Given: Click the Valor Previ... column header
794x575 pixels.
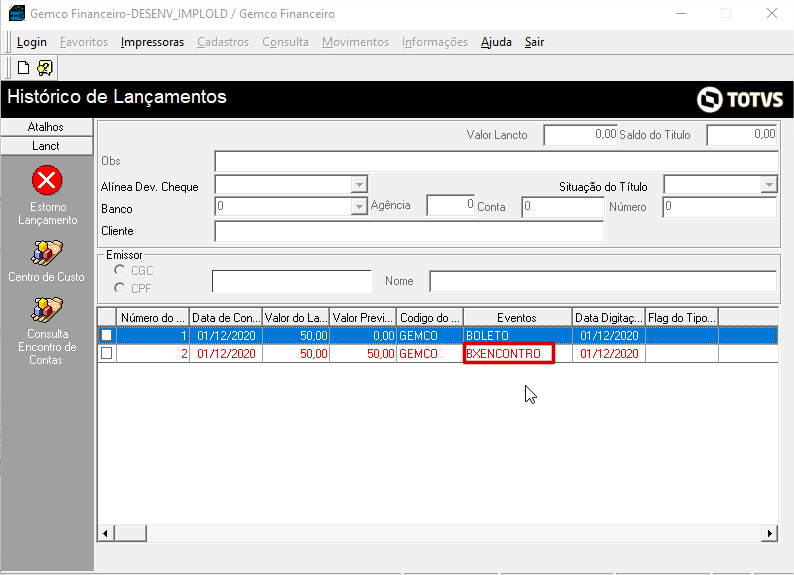Looking at the screenshot, I should [363, 317].
